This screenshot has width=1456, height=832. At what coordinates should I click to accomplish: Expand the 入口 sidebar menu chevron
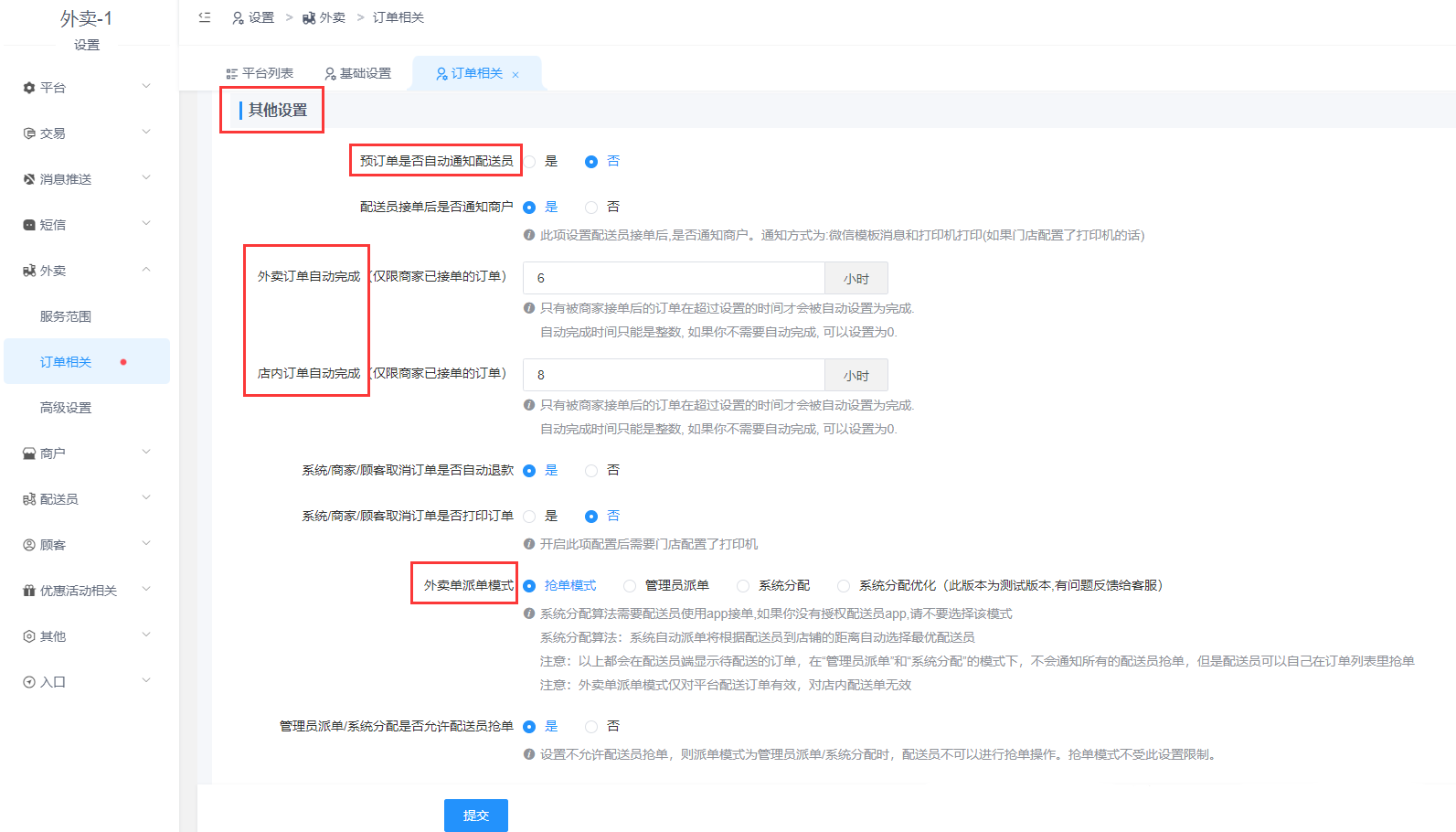(146, 680)
